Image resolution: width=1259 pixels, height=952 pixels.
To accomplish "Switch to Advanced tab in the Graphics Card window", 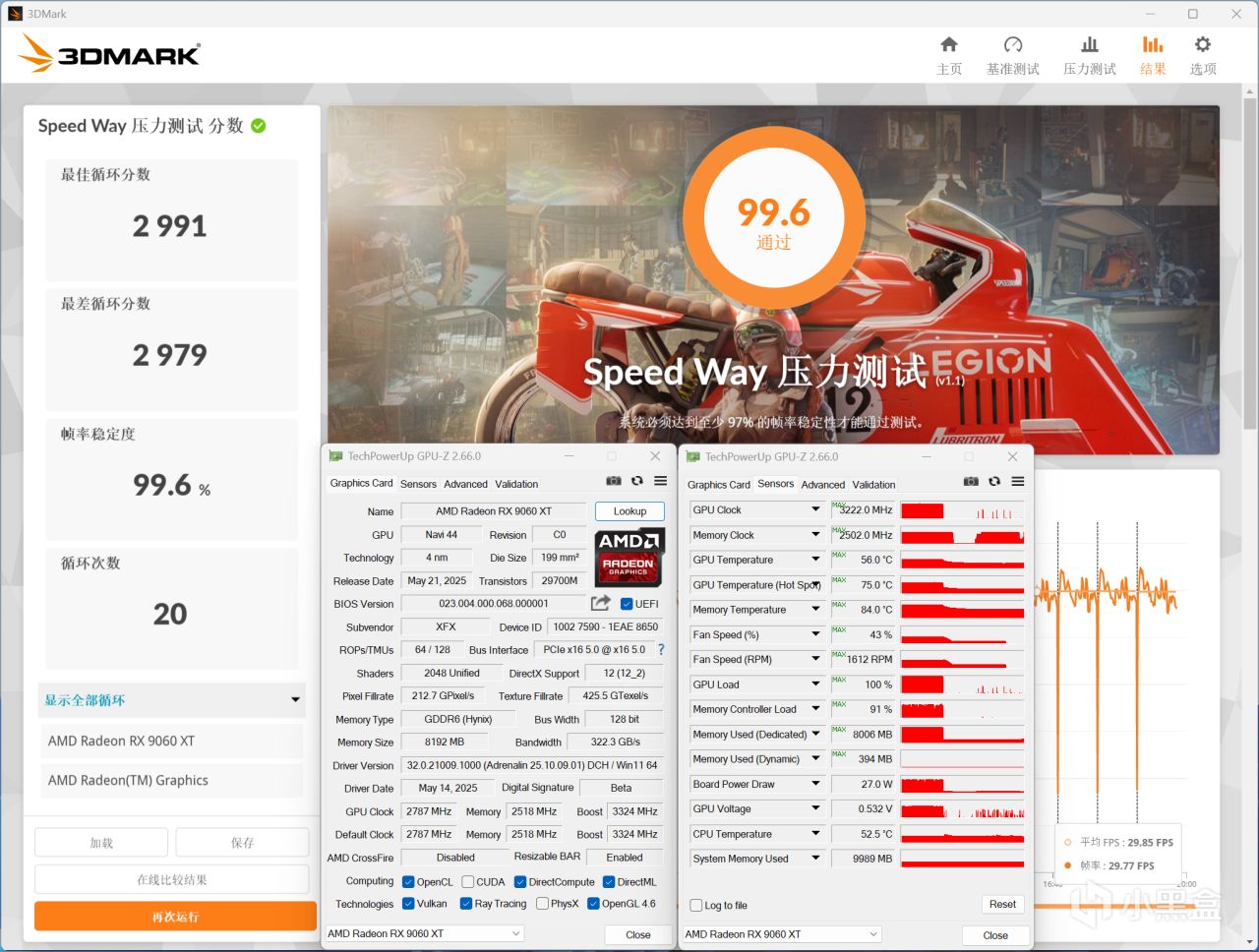I will pyautogui.click(x=465, y=484).
